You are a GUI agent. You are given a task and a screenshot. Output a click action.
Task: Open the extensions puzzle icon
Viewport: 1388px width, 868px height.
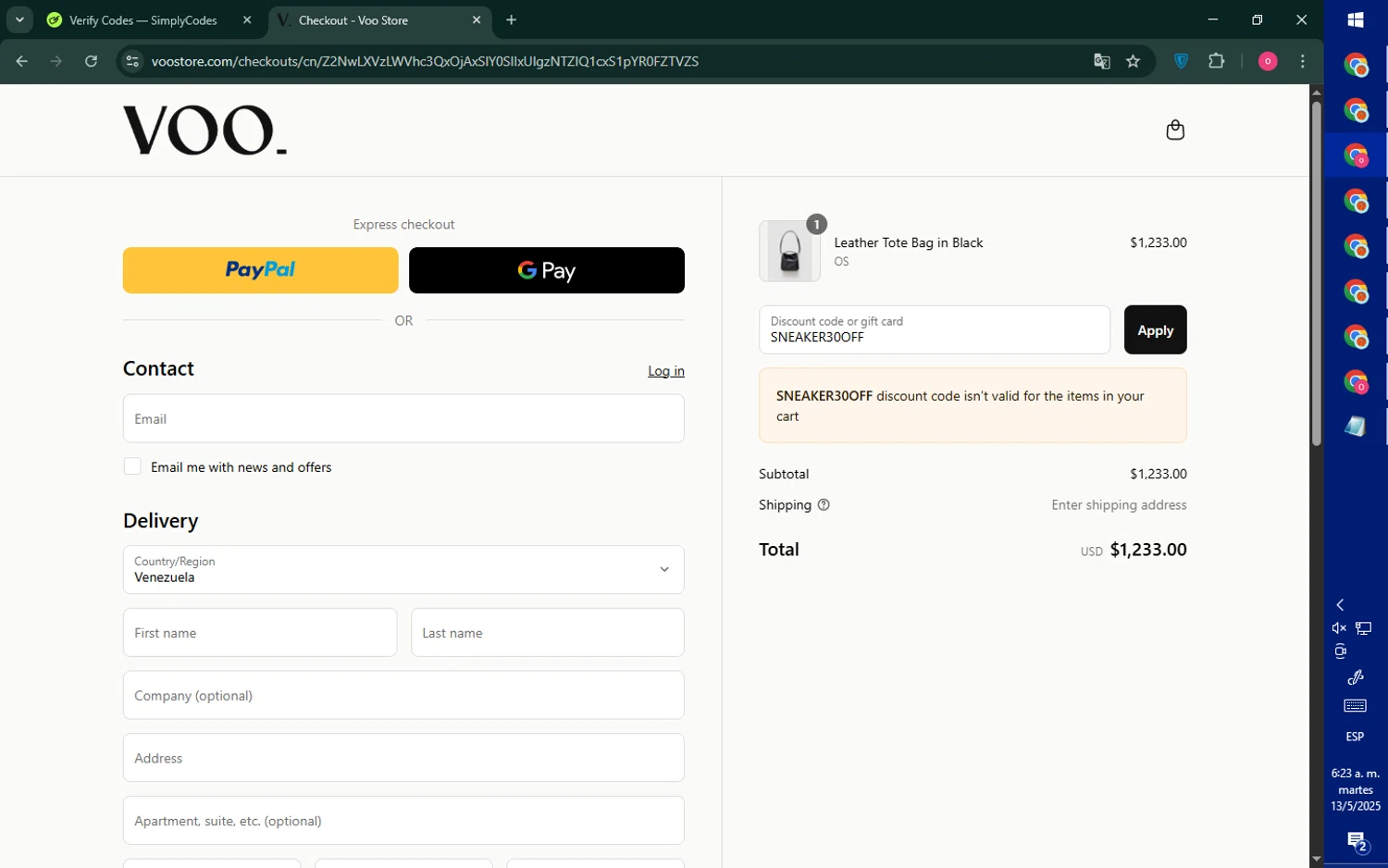1216,61
